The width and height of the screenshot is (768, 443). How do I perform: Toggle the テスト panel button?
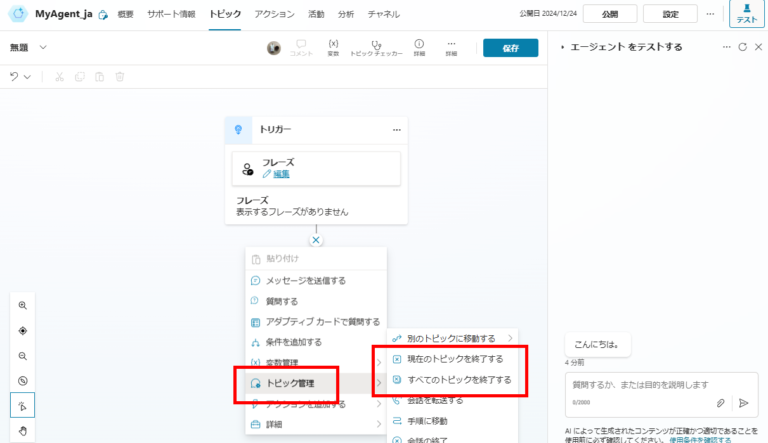(746, 14)
